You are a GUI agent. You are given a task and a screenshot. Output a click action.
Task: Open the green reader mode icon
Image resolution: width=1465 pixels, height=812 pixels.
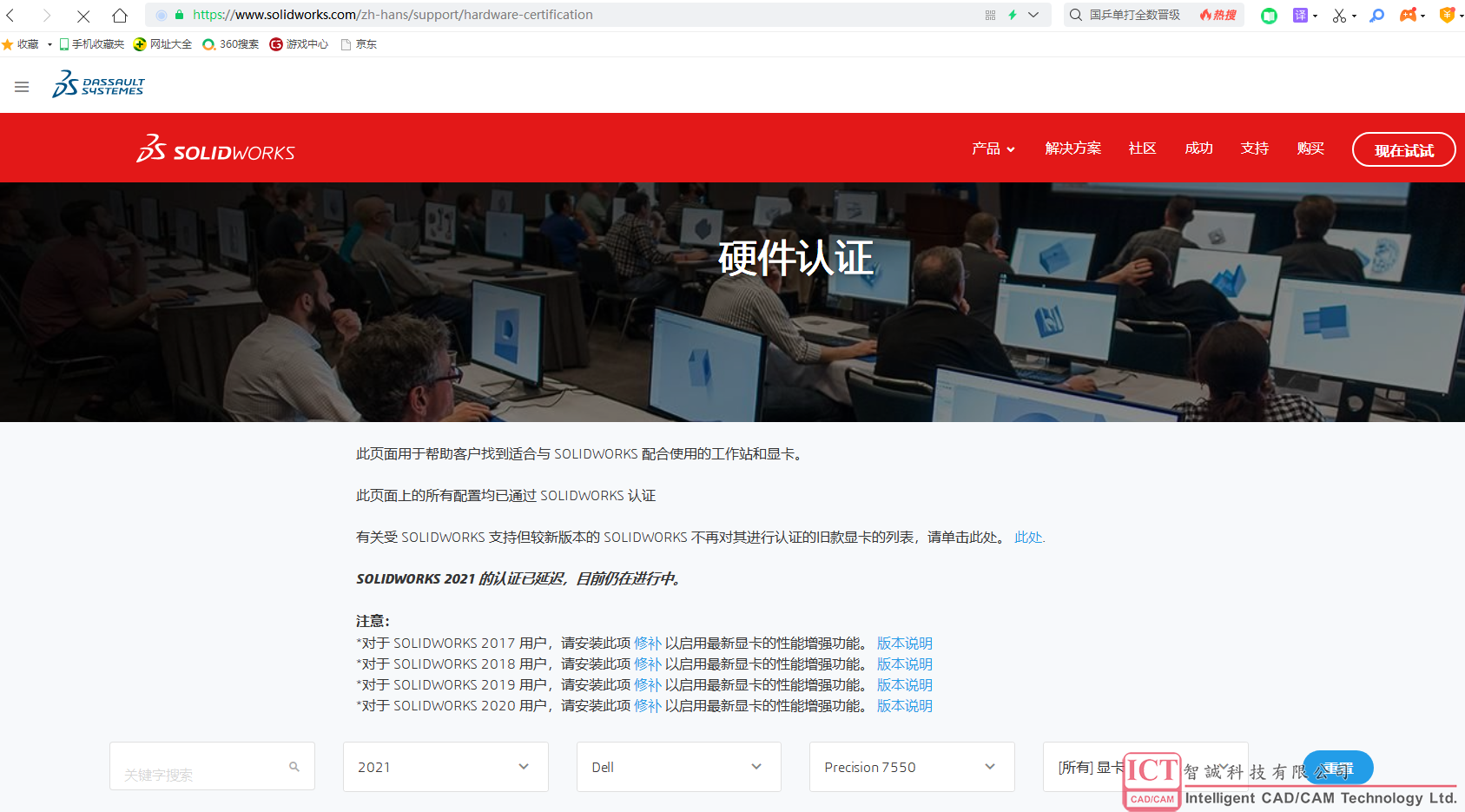click(x=1269, y=16)
